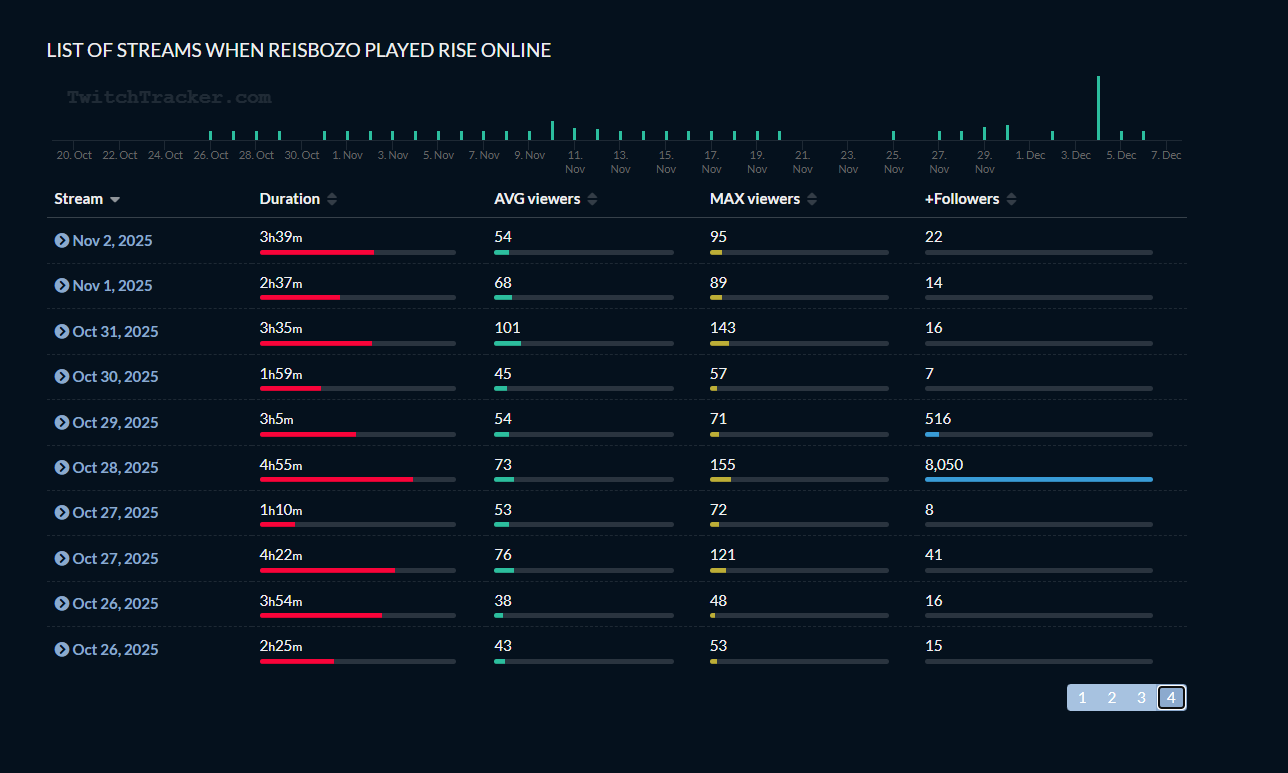Screen dimensions: 1288x773
Task: Click the '68' AVG viewers value
Action: pyautogui.click(x=503, y=283)
